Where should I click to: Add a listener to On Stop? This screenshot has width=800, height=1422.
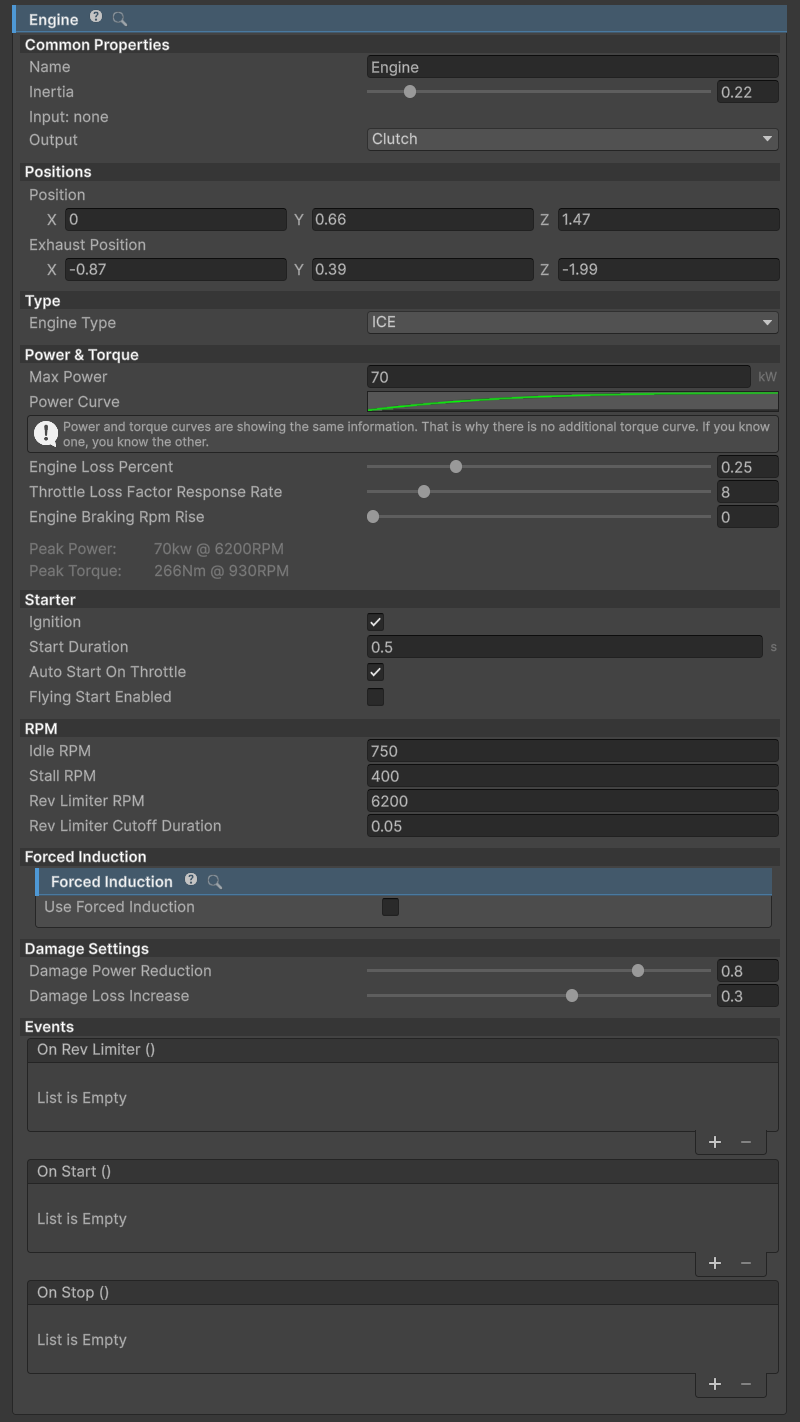[715, 1384]
